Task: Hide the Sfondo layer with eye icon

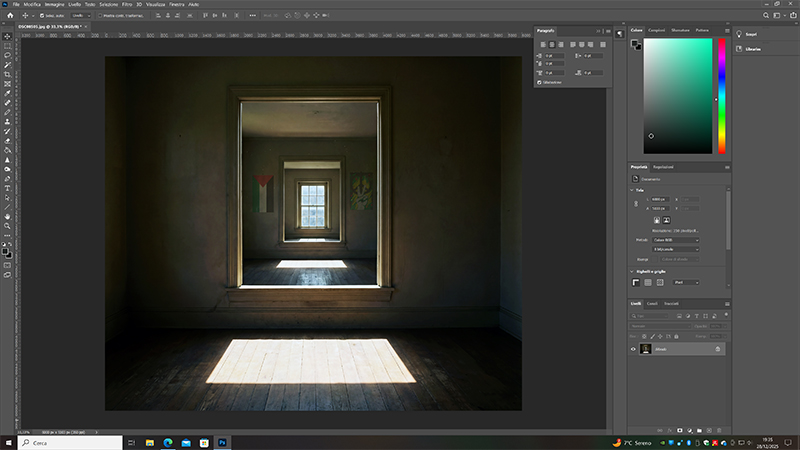Action: click(633, 349)
